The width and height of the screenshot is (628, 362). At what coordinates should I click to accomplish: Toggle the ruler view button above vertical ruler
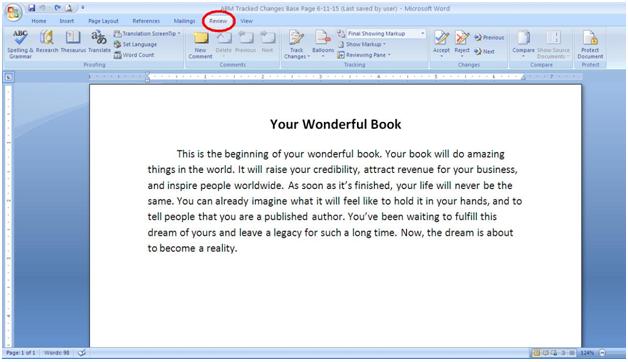(9, 77)
